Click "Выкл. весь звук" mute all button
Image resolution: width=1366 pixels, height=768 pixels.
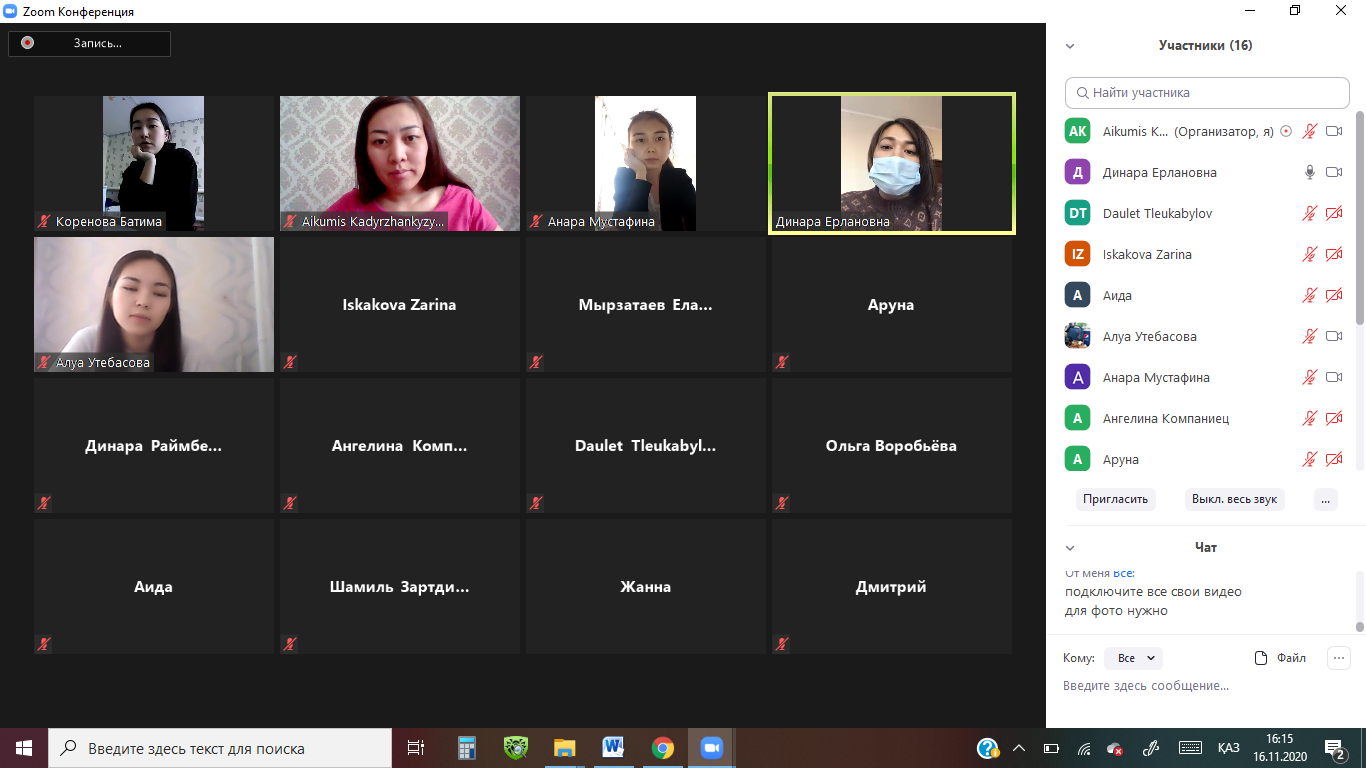tap(1234, 499)
